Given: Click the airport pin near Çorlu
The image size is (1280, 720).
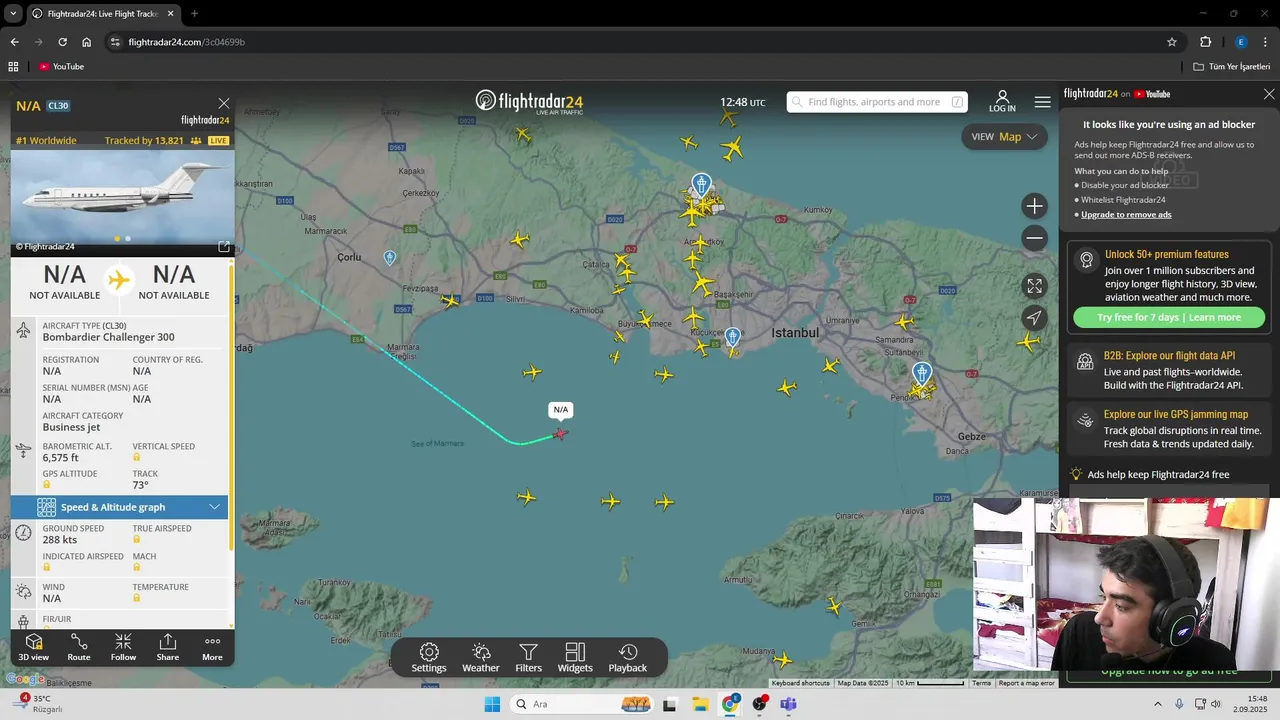Looking at the screenshot, I should point(390,258).
